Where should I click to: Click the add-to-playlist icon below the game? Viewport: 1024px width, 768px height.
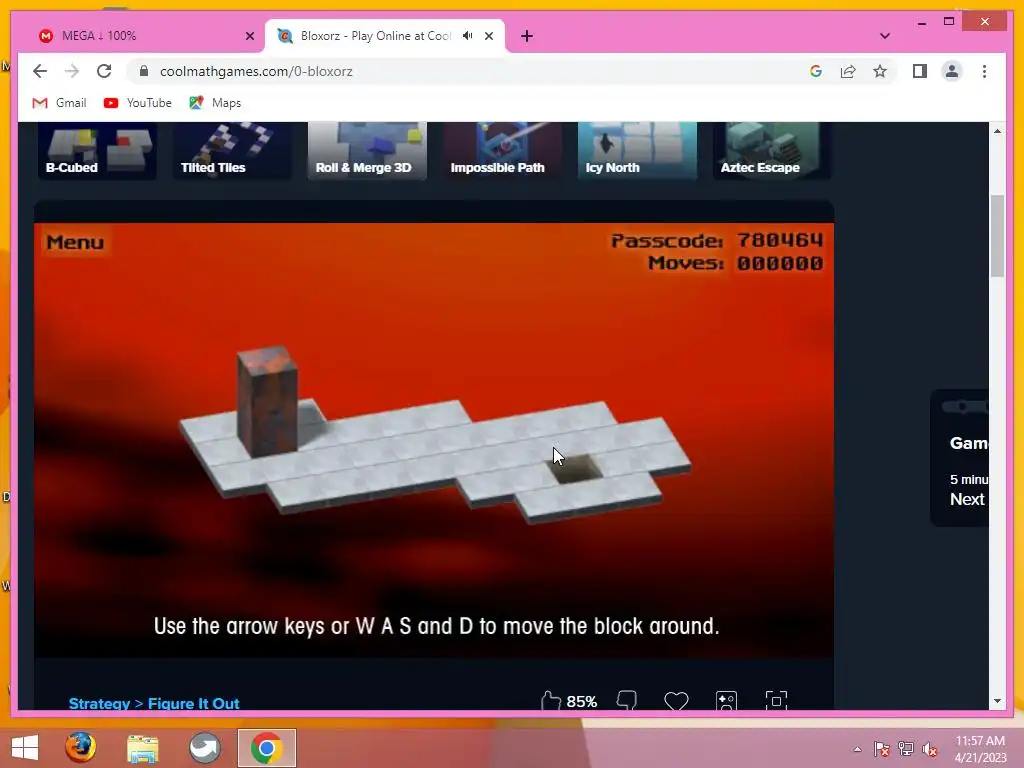pos(726,700)
